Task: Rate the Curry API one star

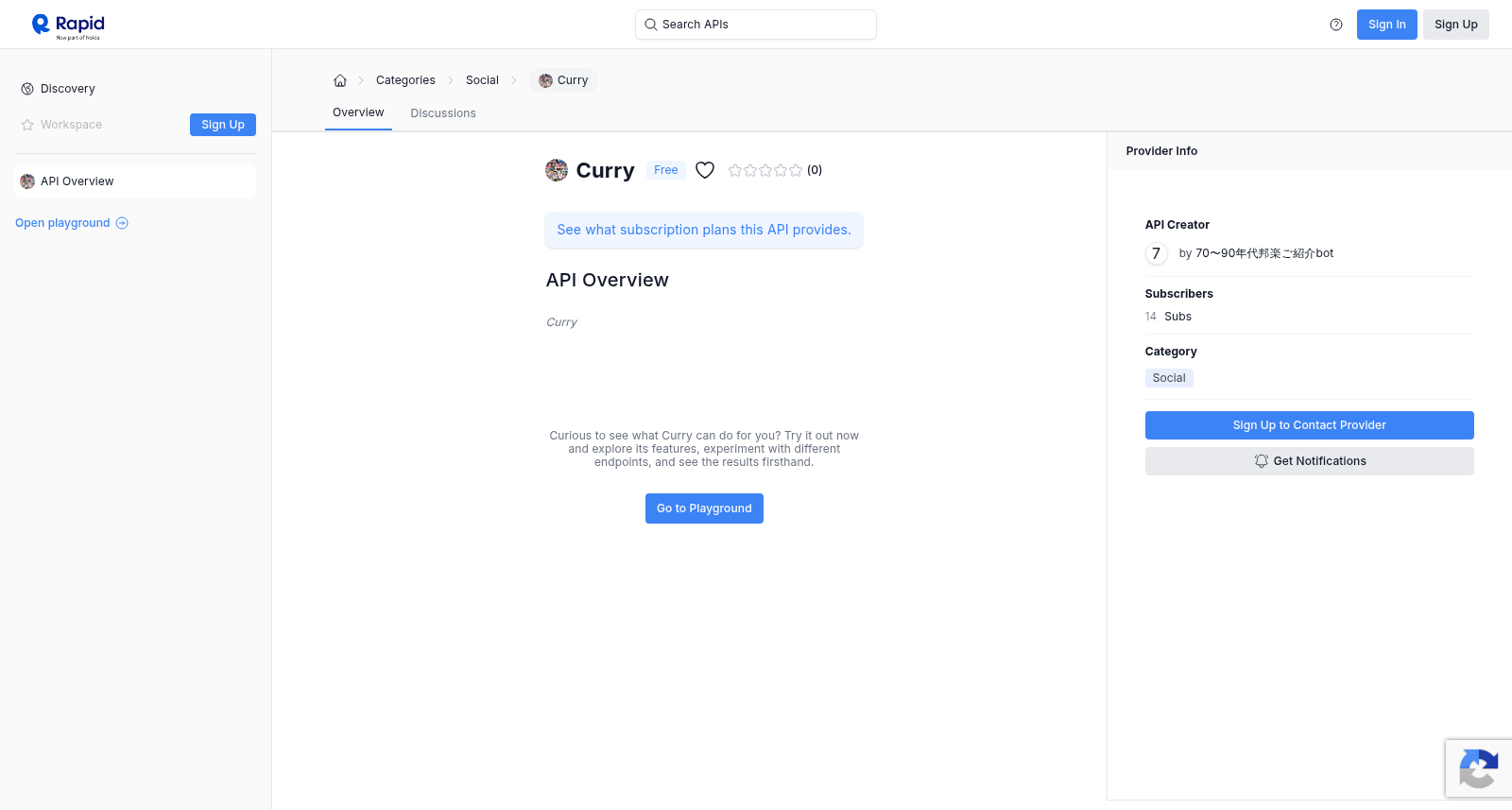Action: coord(735,170)
